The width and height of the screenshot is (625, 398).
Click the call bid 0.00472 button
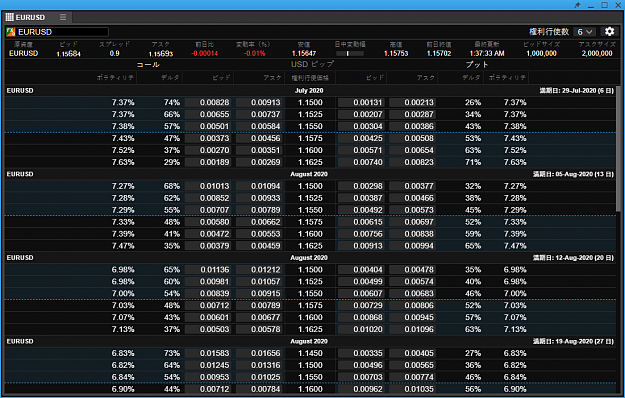208,234
